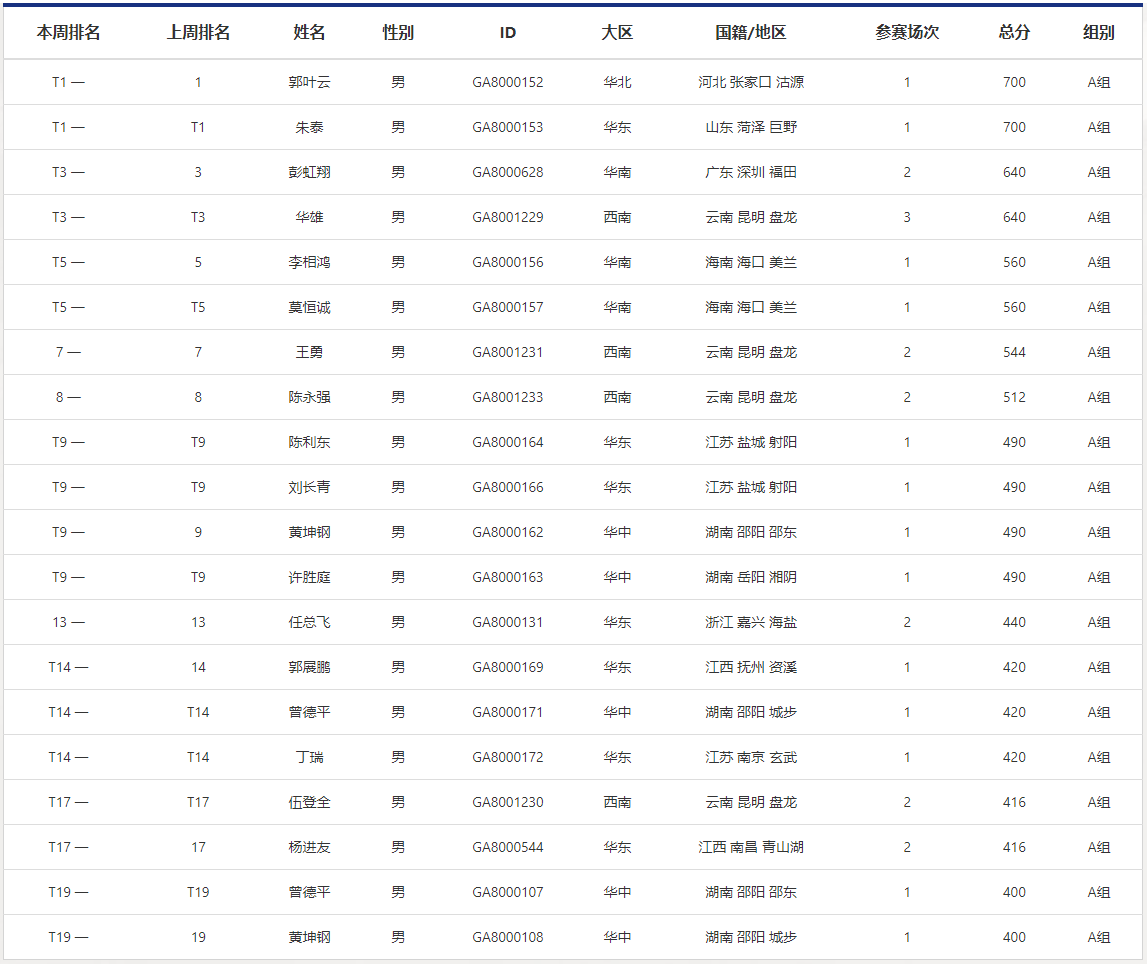Select player name 王勇
The height and width of the screenshot is (964, 1147).
(309, 352)
